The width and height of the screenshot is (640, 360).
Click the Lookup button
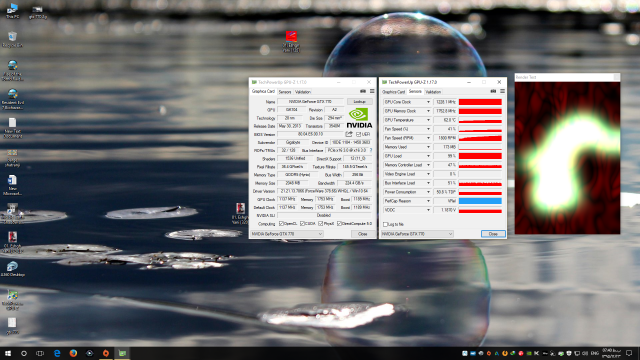point(360,102)
